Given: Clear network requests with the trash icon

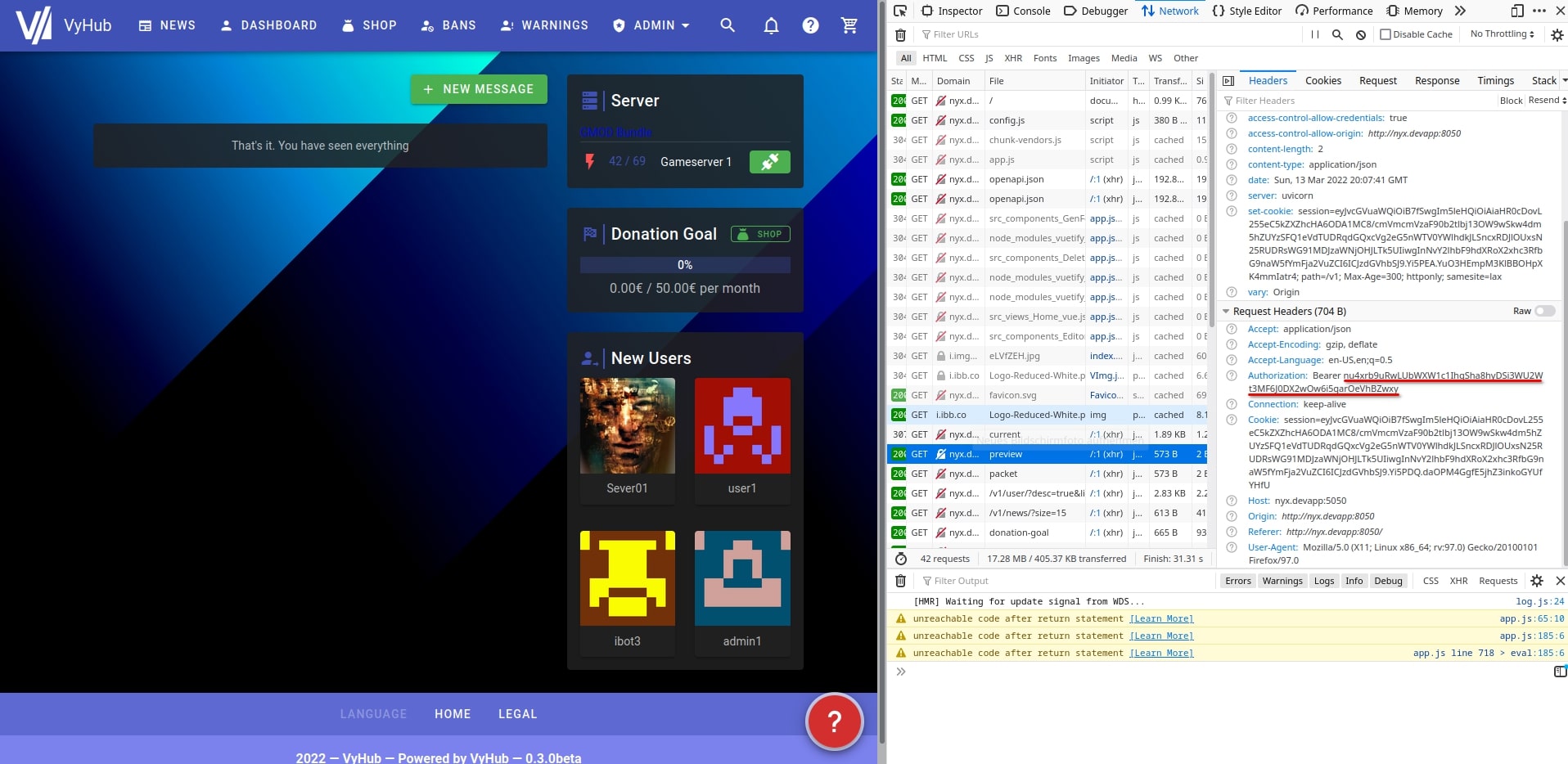Looking at the screenshot, I should pyautogui.click(x=900, y=34).
